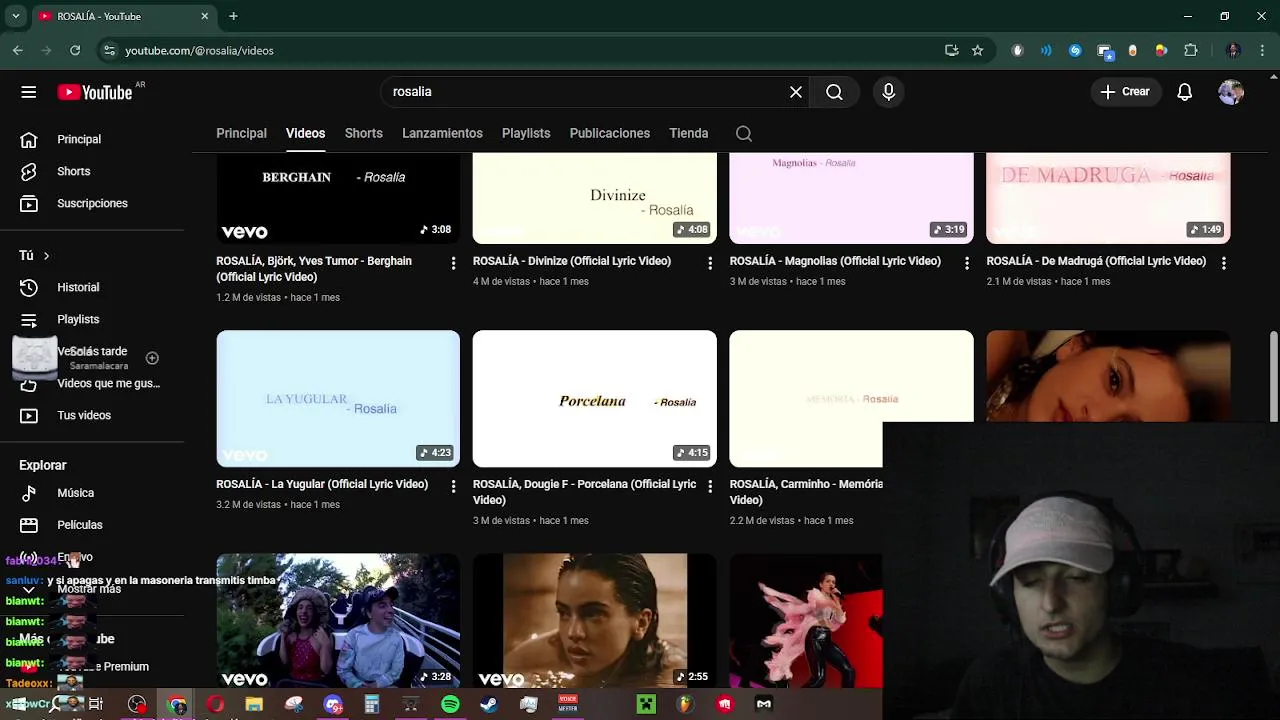Screen dimensions: 1280x720
Task: Open the Playlists channel tab
Action: (526, 133)
